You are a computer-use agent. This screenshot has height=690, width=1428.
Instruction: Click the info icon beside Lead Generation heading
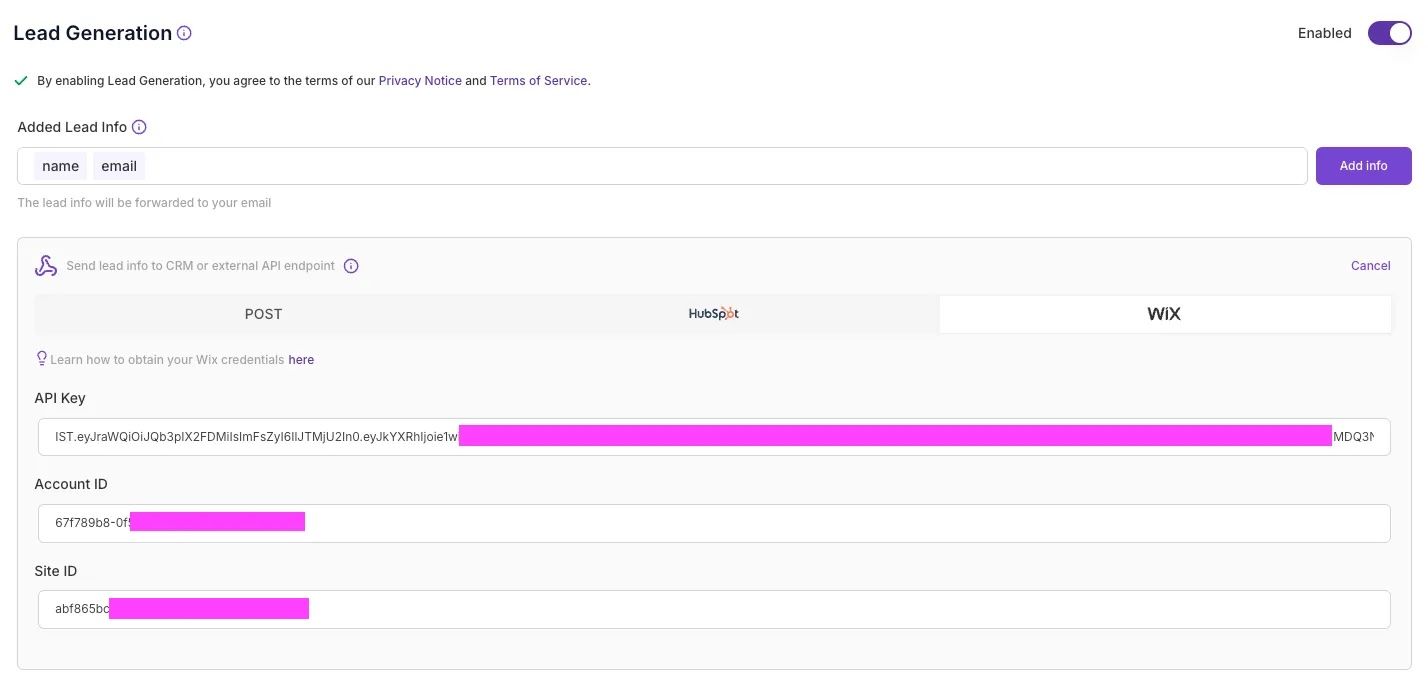point(184,33)
